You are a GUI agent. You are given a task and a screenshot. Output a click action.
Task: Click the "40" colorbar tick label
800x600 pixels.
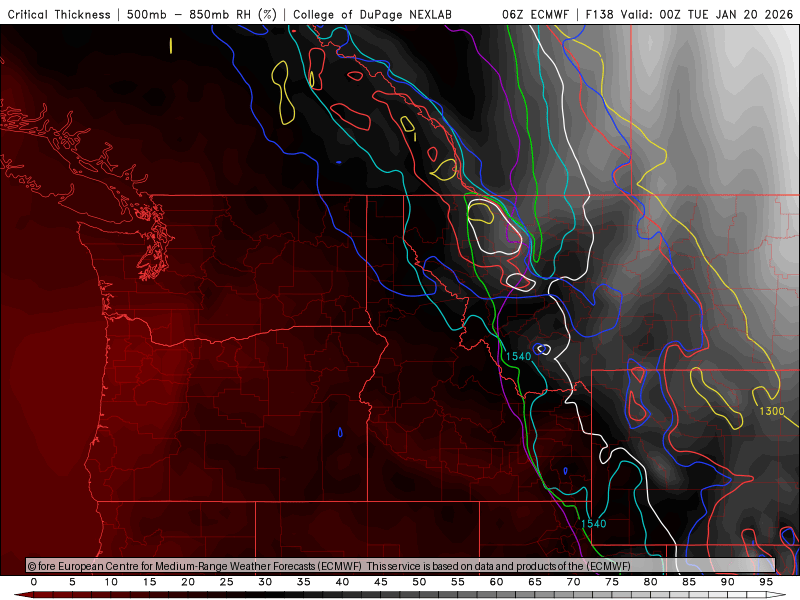[342, 582]
